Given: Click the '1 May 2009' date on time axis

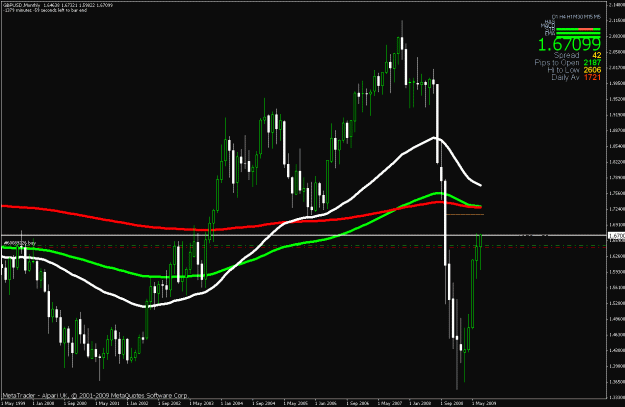Looking at the screenshot, I should tap(483, 403).
